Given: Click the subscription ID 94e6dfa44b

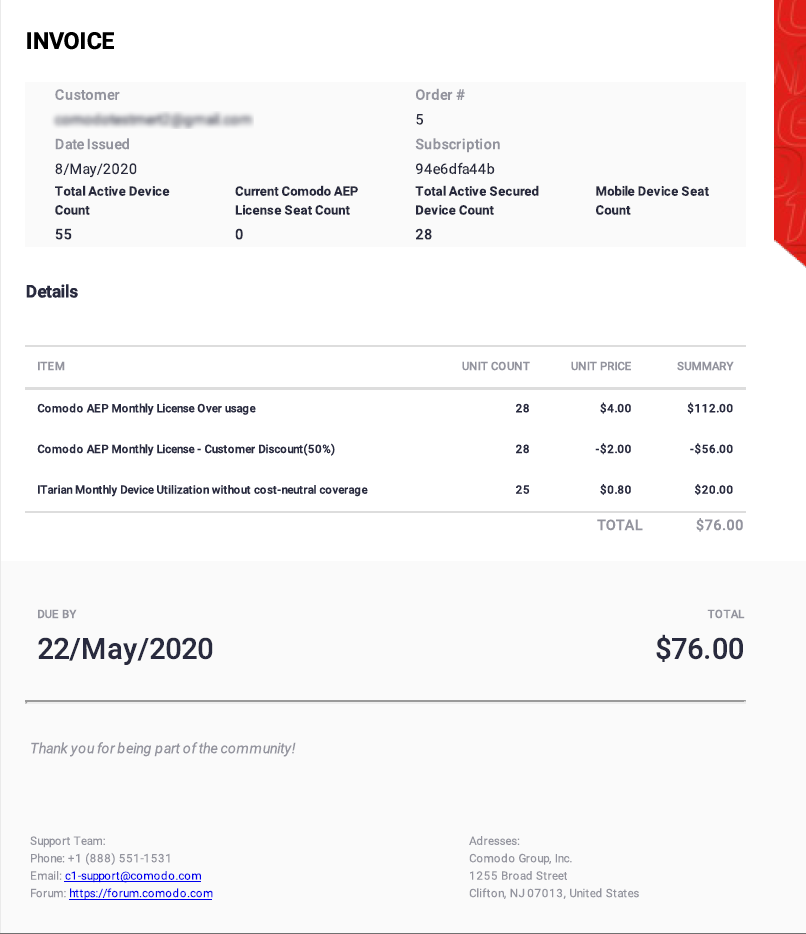Looking at the screenshot, I should (x=455, y=169).
